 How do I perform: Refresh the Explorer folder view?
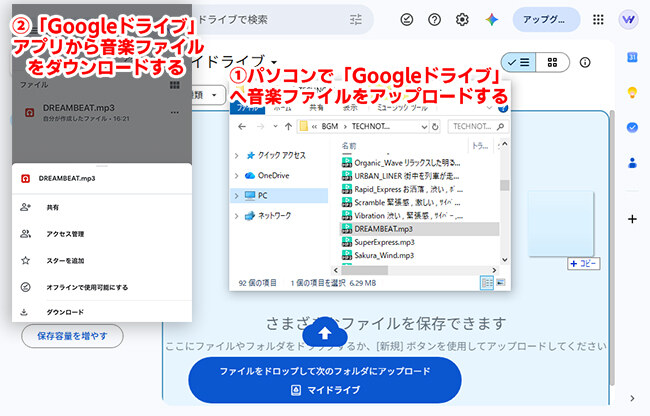pyautogui.click(x=435, y=127)
